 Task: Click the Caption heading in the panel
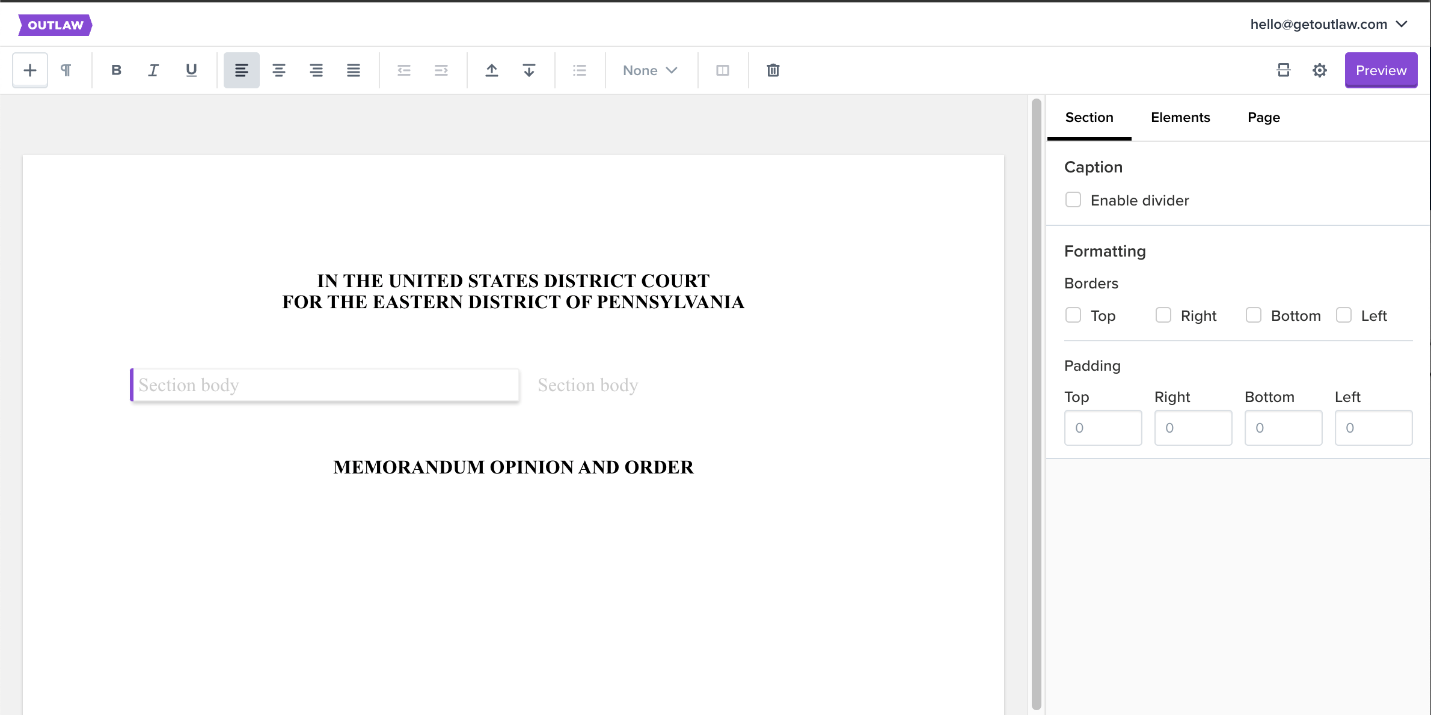coord(1093,167)
